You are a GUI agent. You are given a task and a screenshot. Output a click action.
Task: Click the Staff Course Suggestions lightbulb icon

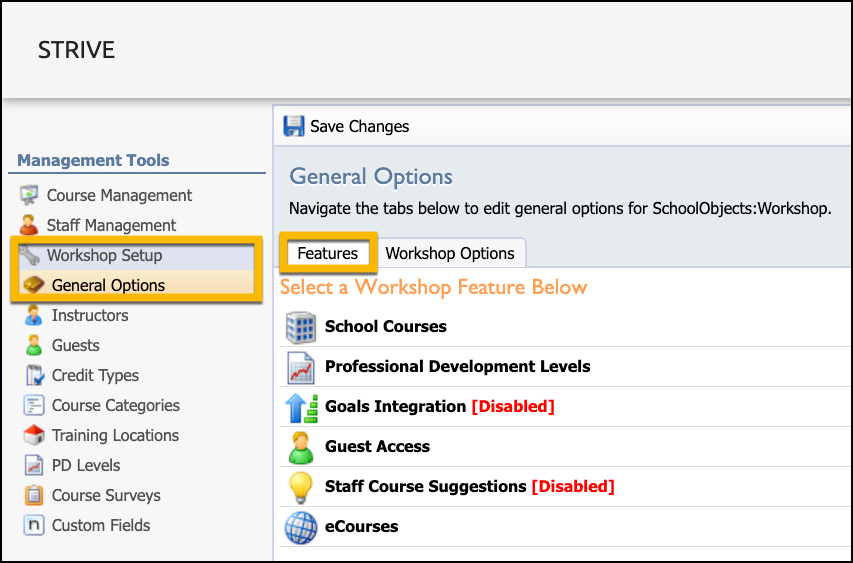coord(300,487)
